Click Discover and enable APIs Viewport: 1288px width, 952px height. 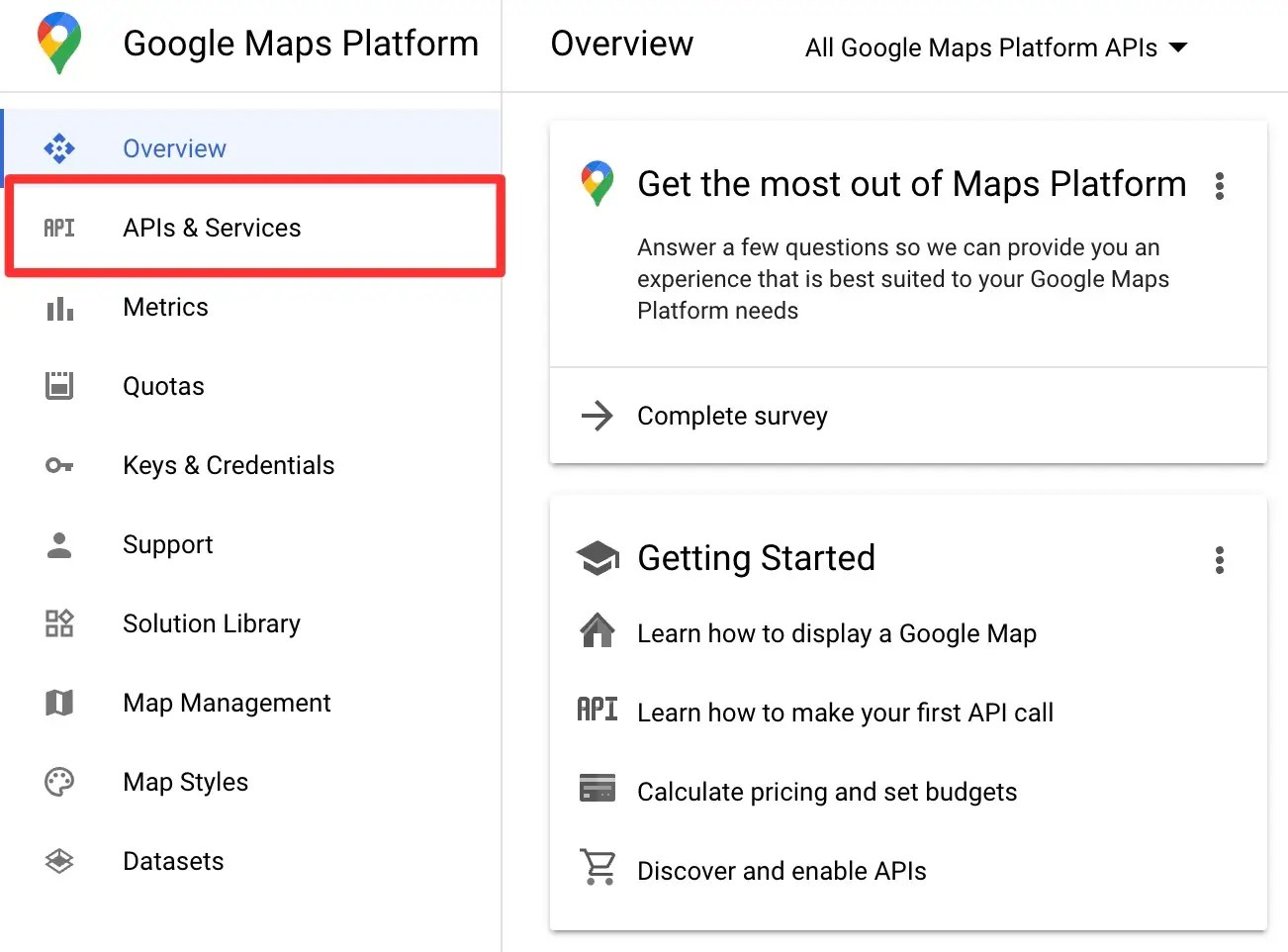tap(782, 871)
